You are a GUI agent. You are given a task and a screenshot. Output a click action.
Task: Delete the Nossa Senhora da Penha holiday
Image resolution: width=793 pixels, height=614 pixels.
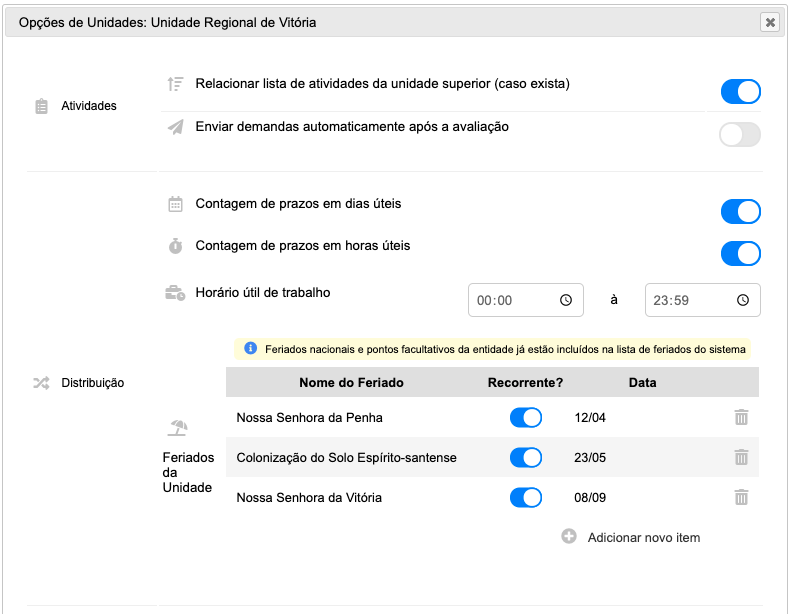[741, 417]
